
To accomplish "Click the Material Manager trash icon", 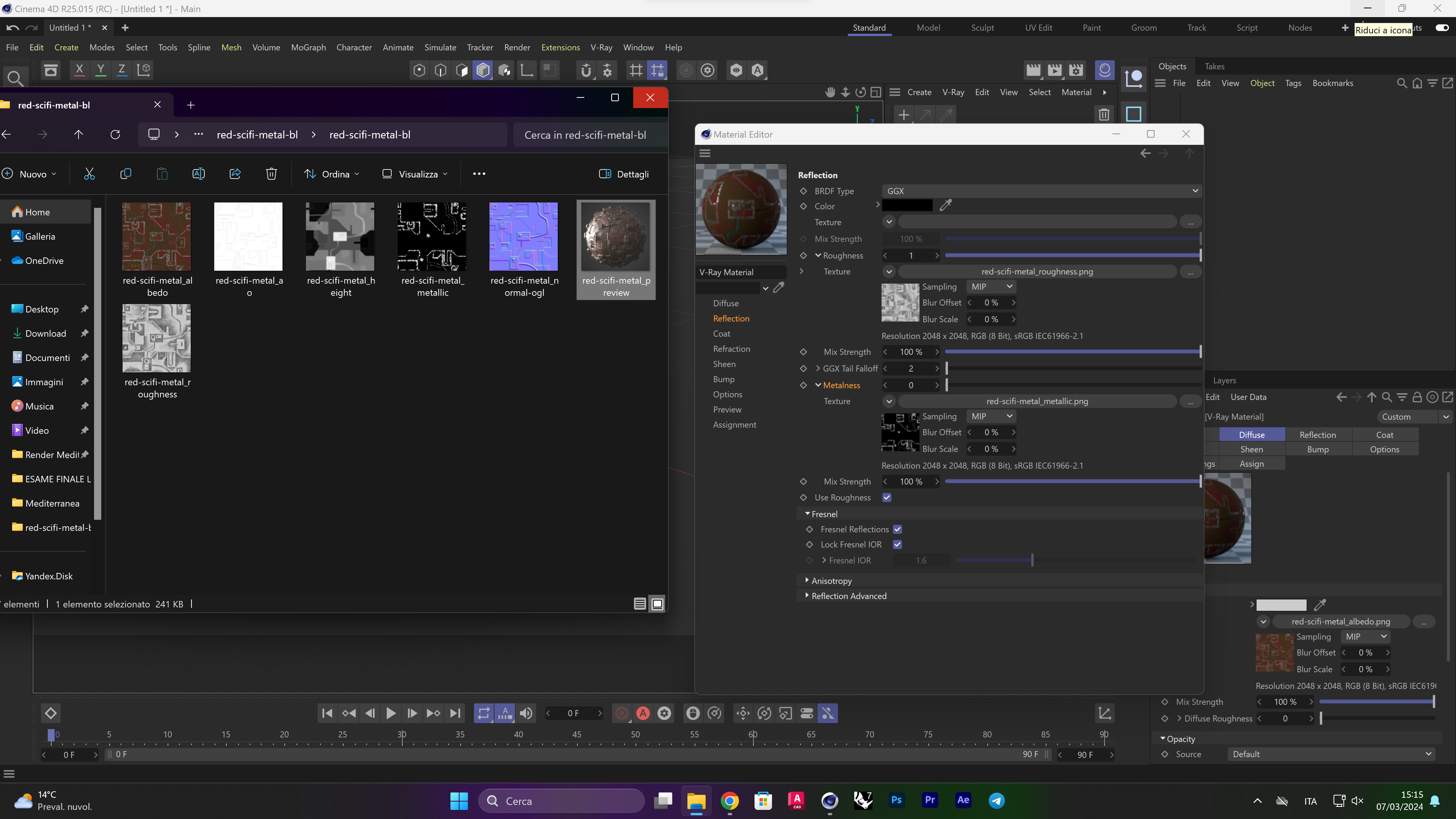I will click(x=1104, y=115).
